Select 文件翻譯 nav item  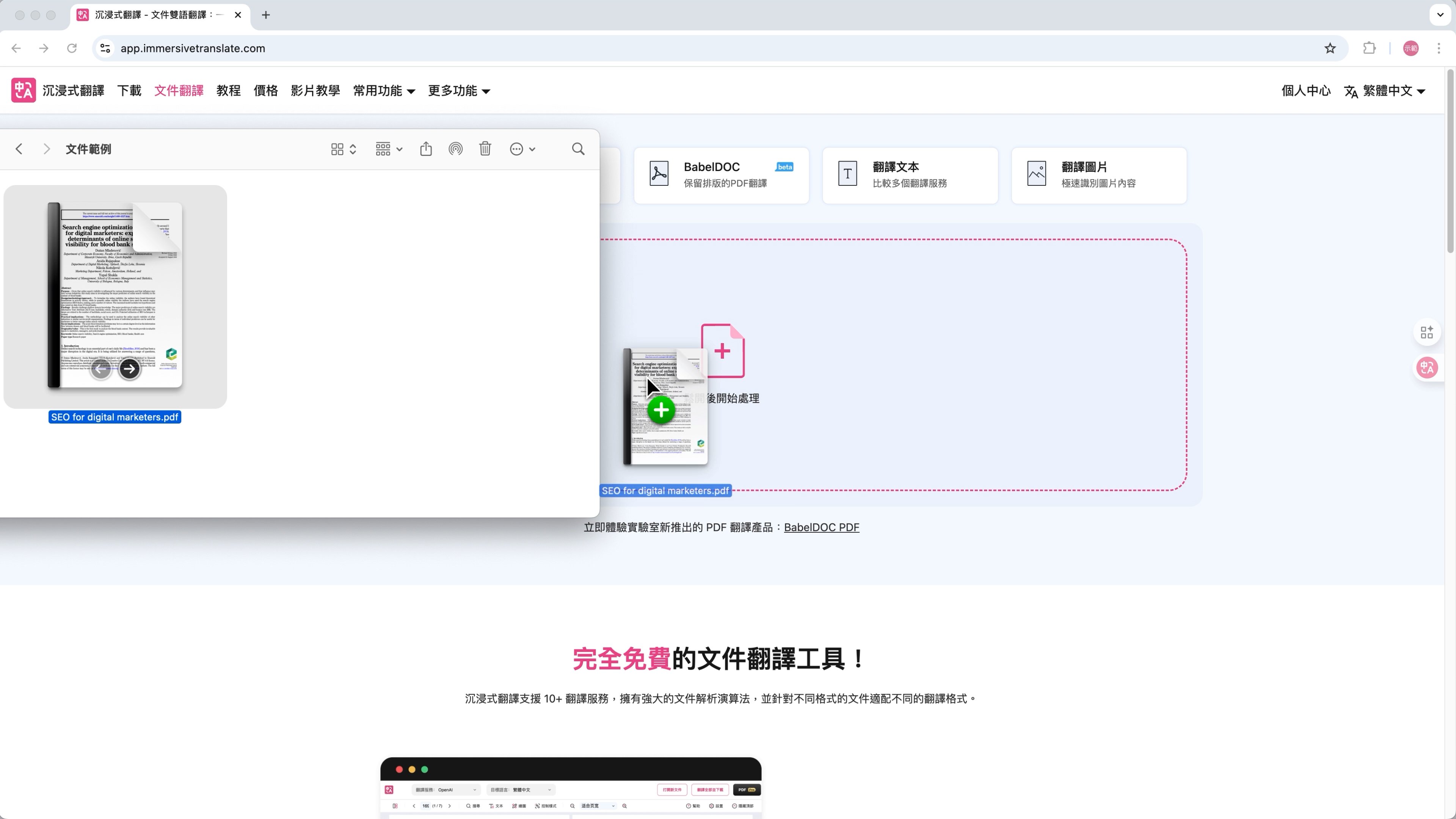click(x=179, y=91)
